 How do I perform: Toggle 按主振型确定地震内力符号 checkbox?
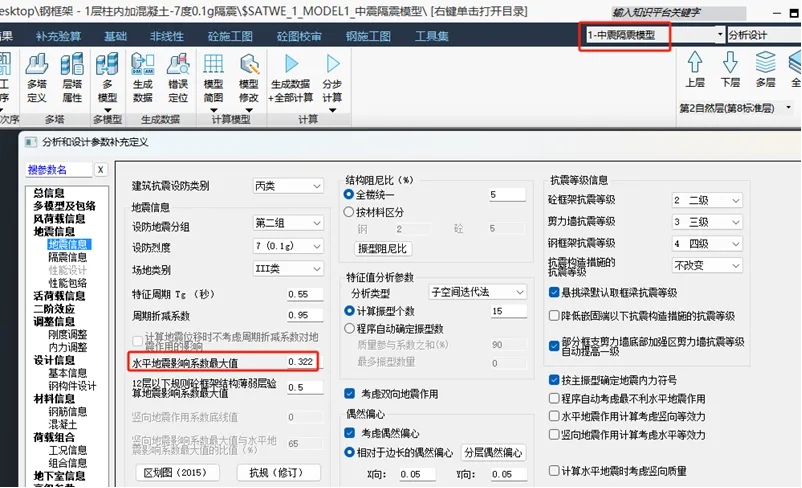click(x=554, y=380)
